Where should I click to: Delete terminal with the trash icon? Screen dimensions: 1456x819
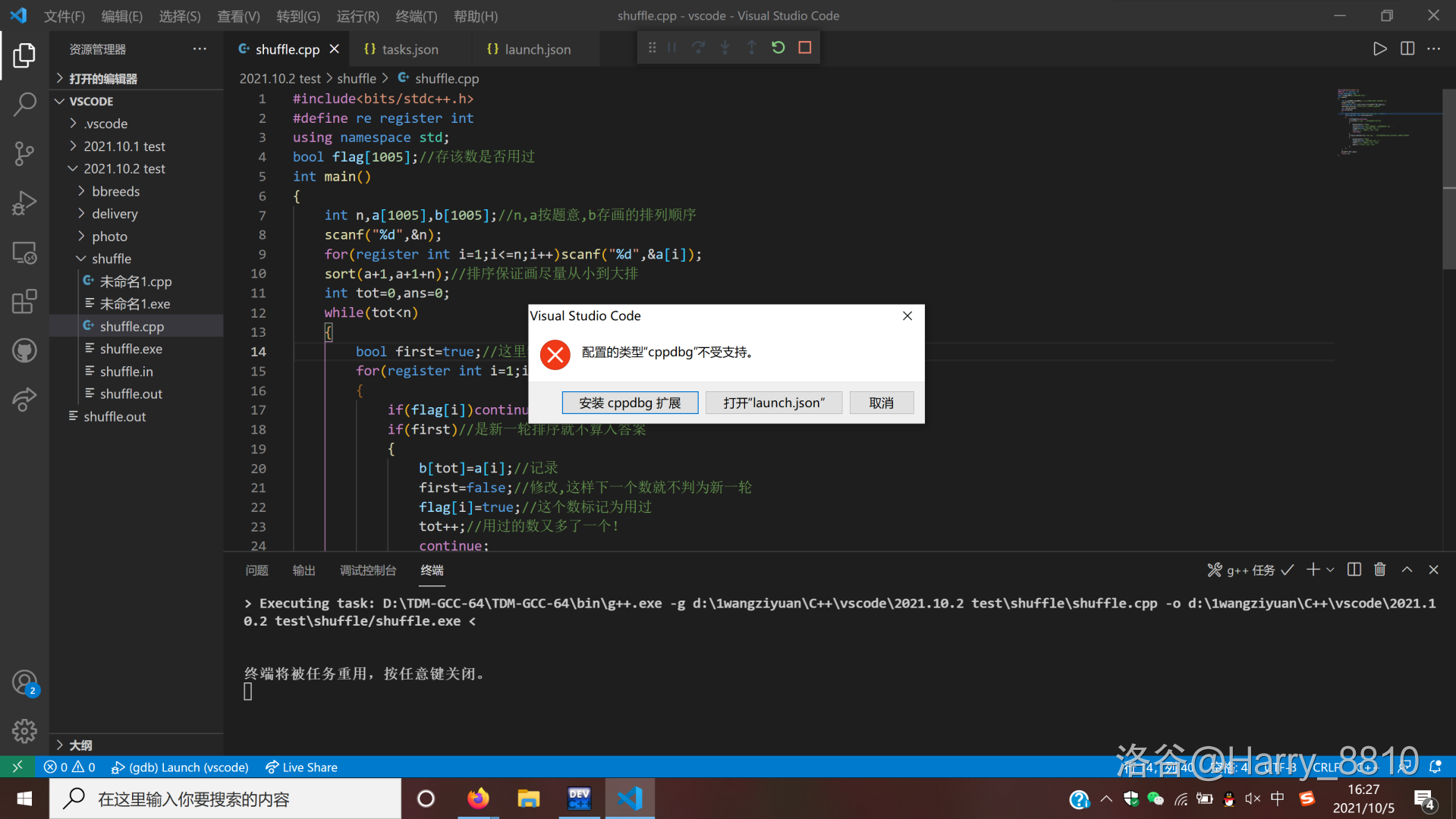[x=1380, y=570]
